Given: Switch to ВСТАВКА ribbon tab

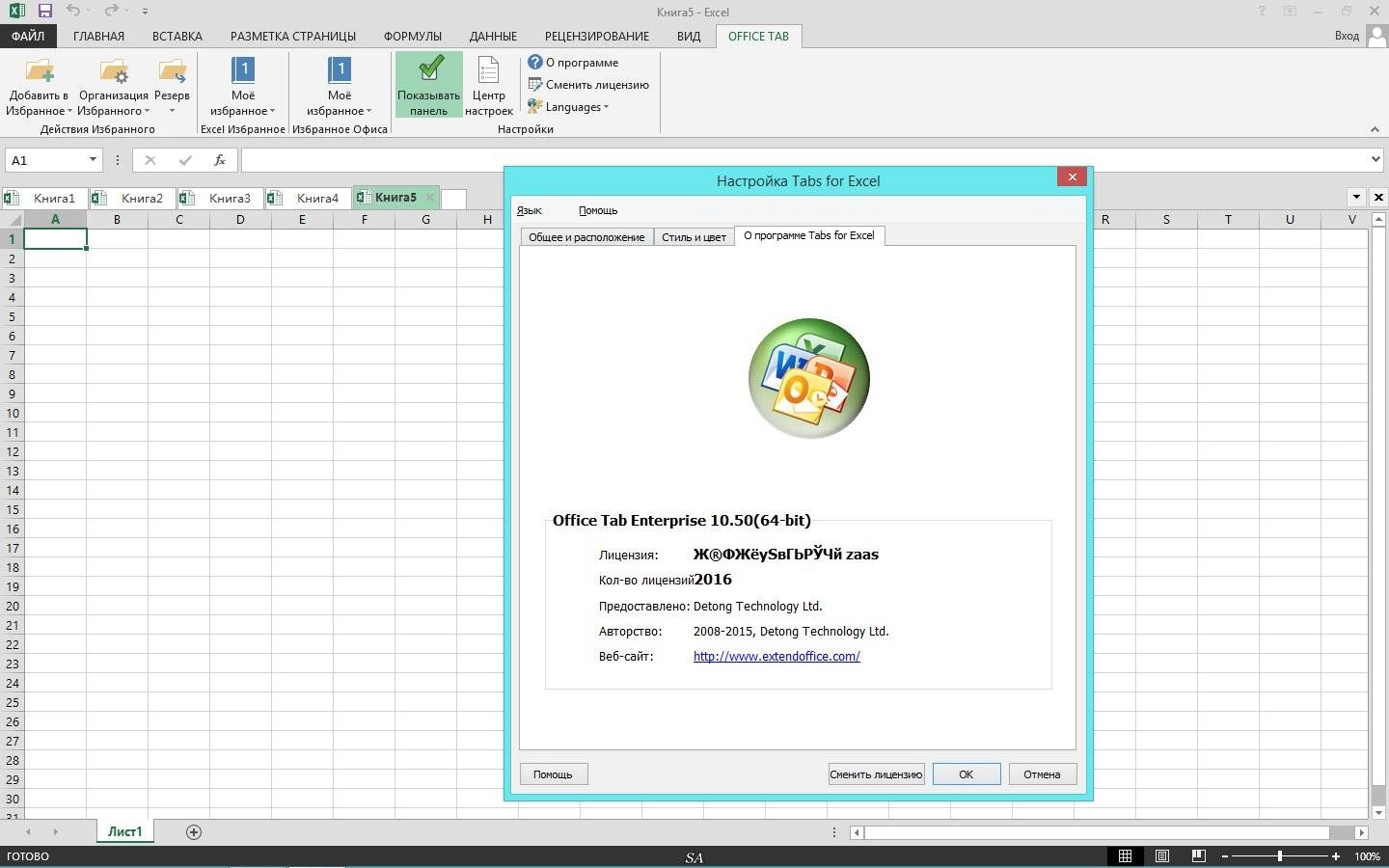Looking at the screenshot, I should tap(177, 36).
